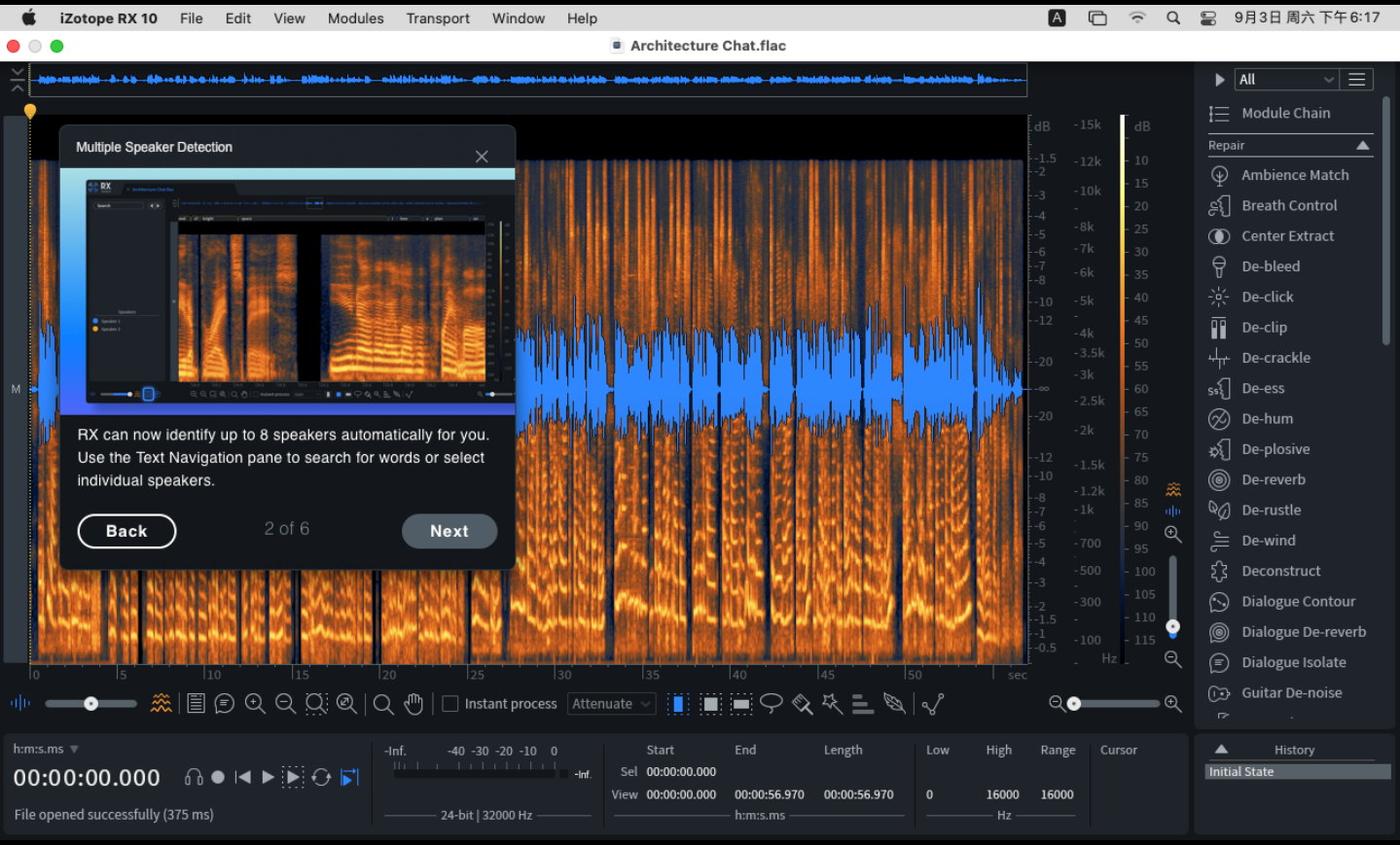Toggle input monitoring headphones
The image size is (1400, 845).
(194, 777)
